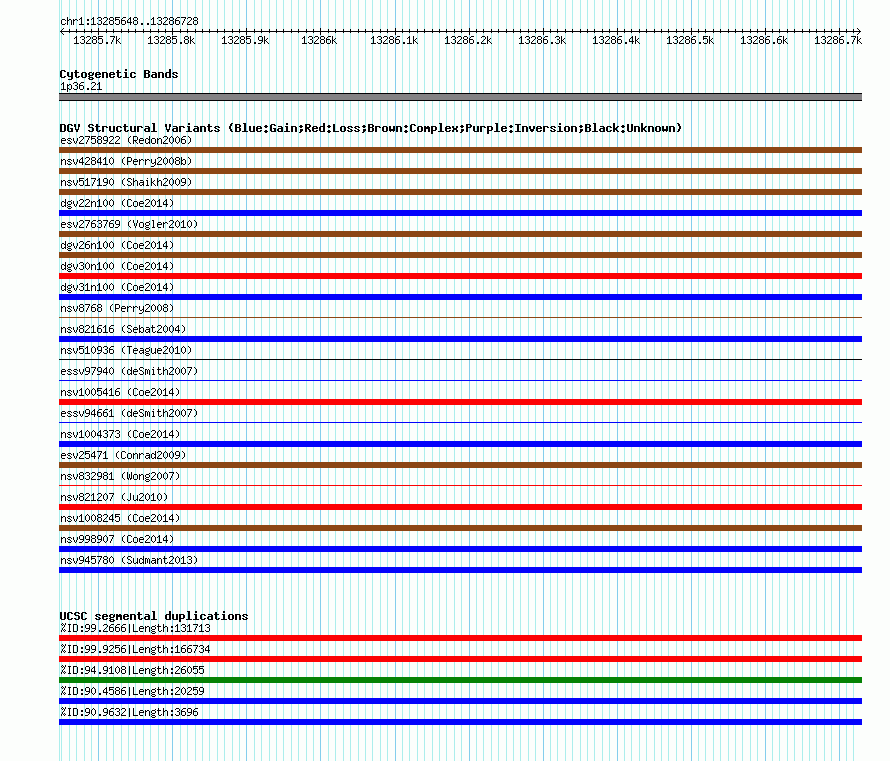
Task: Click the 1p36.21 band label
Action: pyautogui.click(x=81, y=86)
